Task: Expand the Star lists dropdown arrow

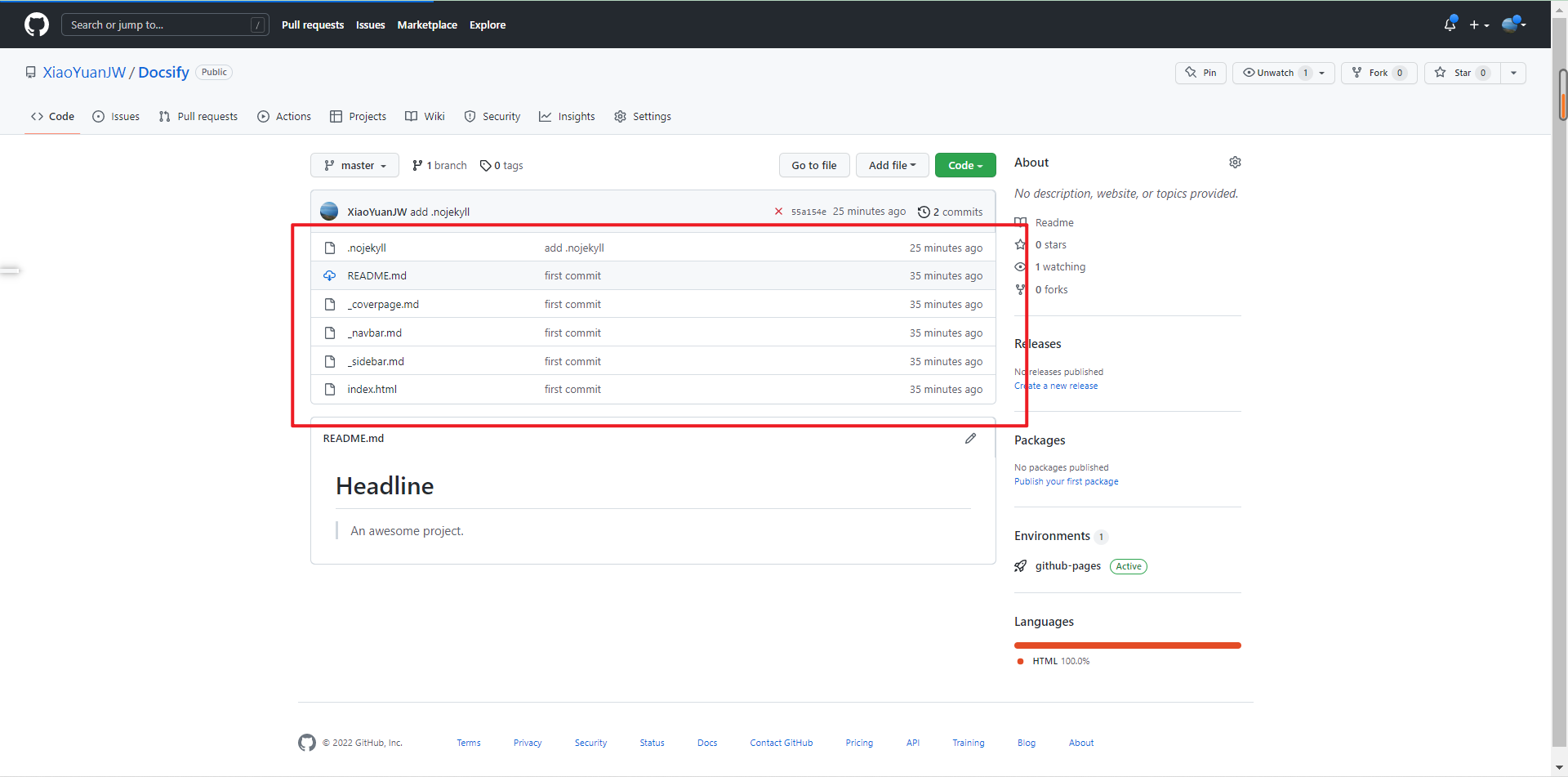Action: click(1513, 73)
